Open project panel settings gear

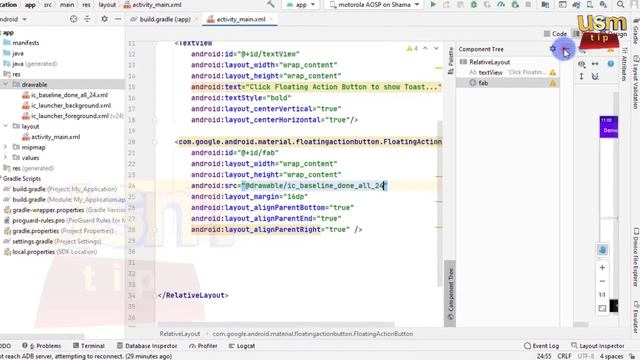pos(104,19)
